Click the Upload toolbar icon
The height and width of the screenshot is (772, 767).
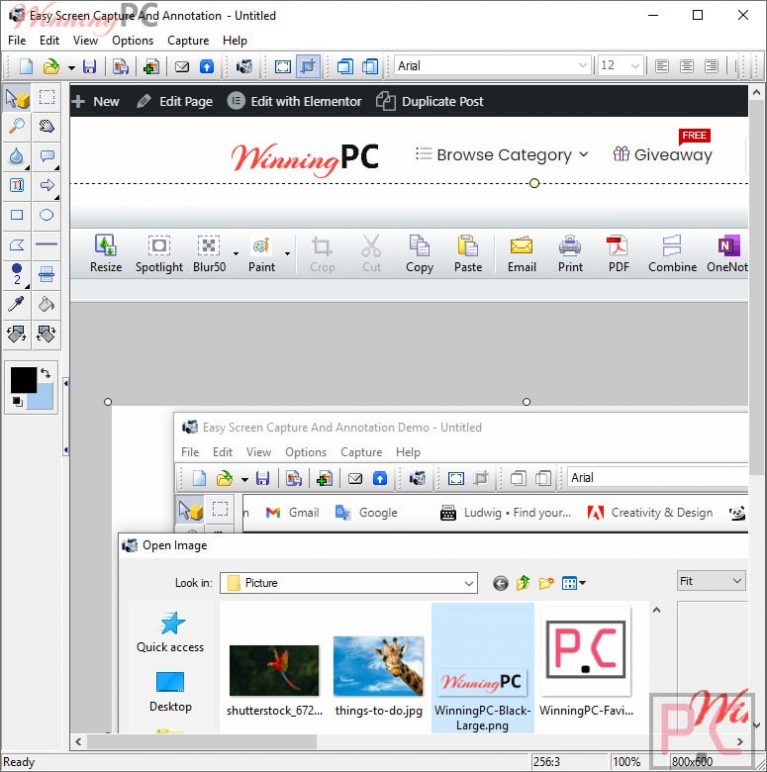(x=207, y=66)
